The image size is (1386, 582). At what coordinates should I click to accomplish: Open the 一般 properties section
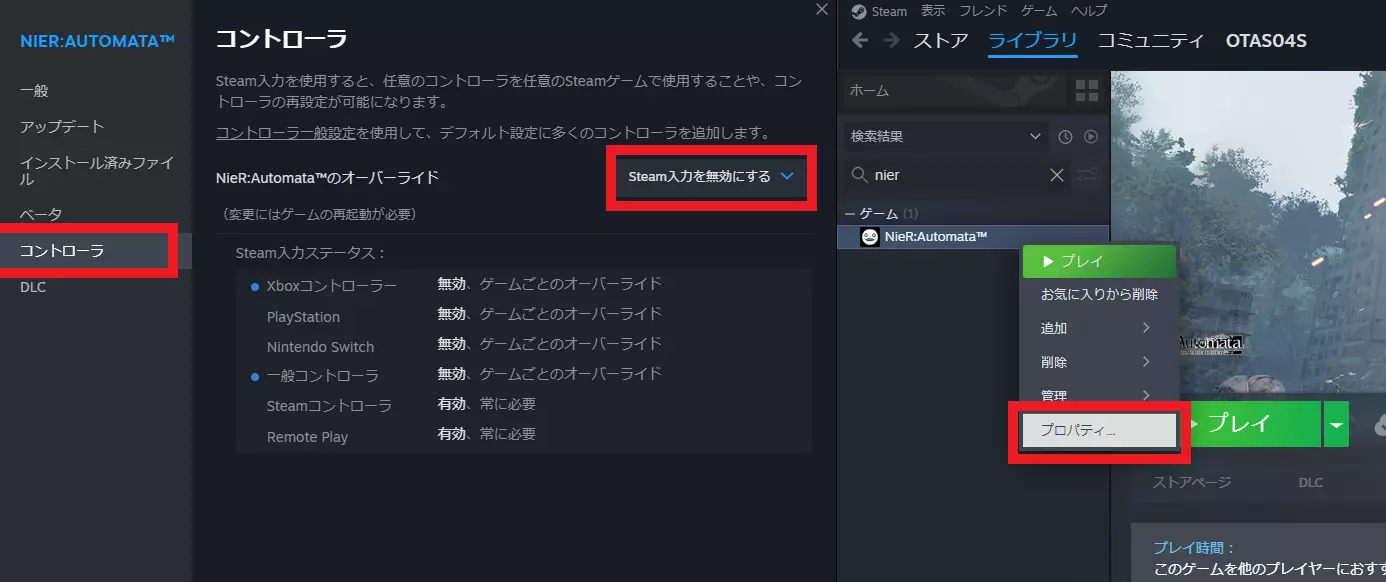coord(34,90)
